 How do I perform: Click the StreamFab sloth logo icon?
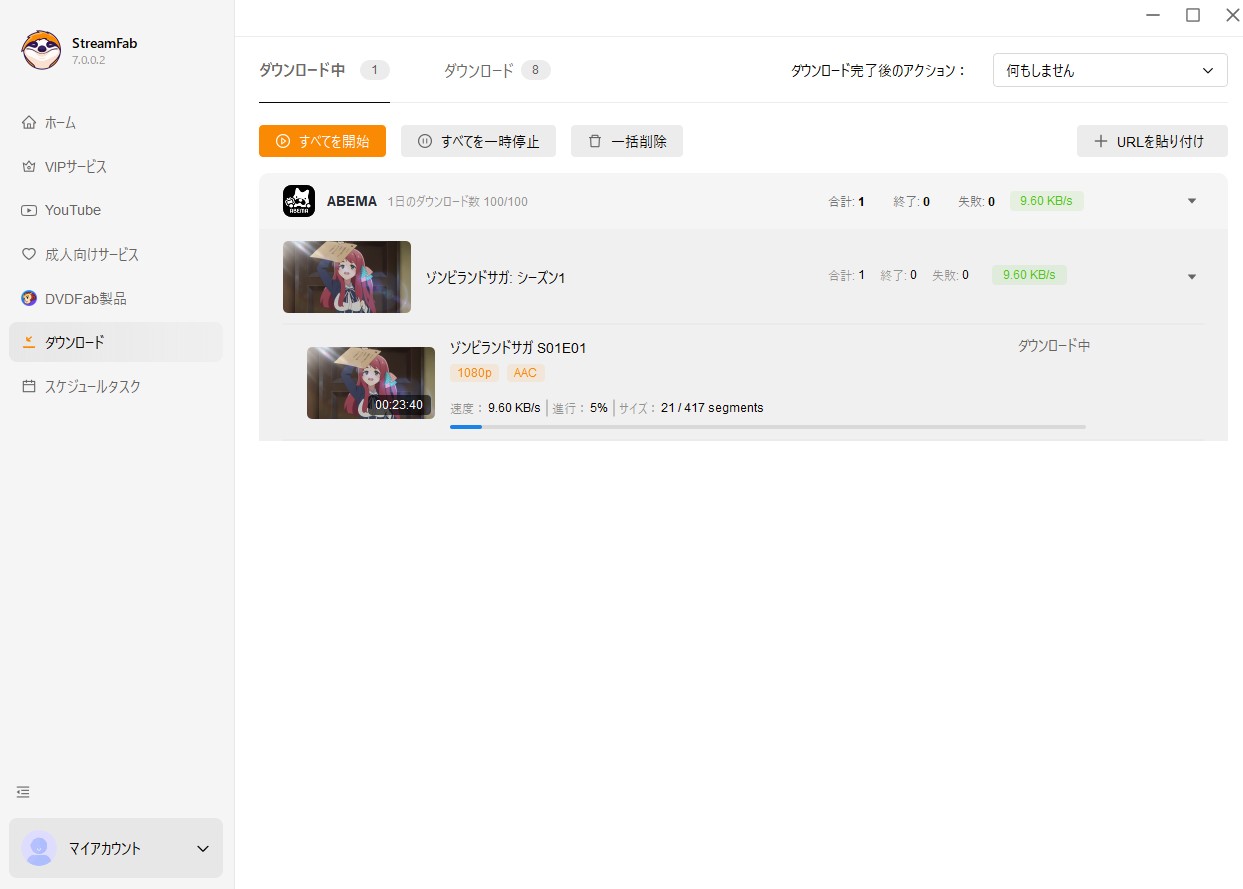tap(41, 51)
